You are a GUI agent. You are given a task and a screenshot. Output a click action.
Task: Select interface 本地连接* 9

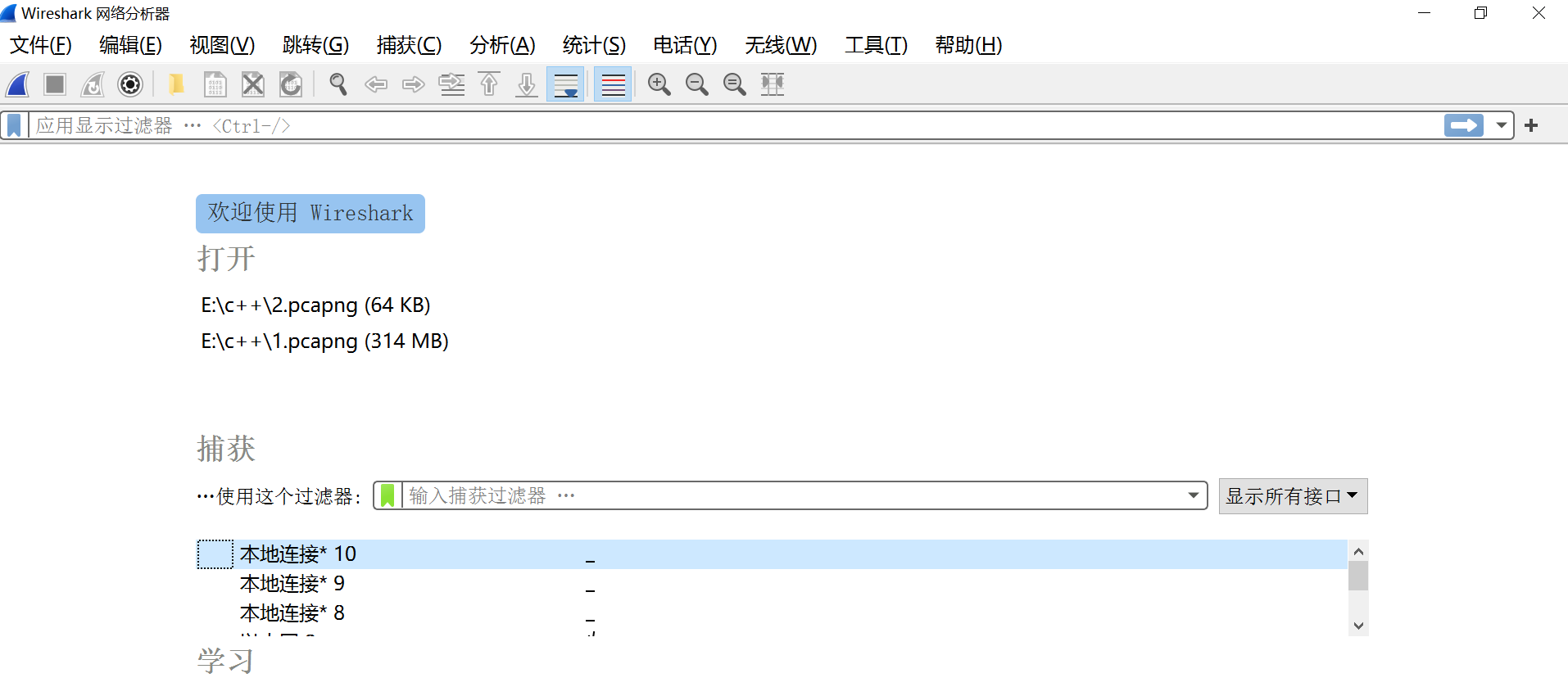point(773,584)
